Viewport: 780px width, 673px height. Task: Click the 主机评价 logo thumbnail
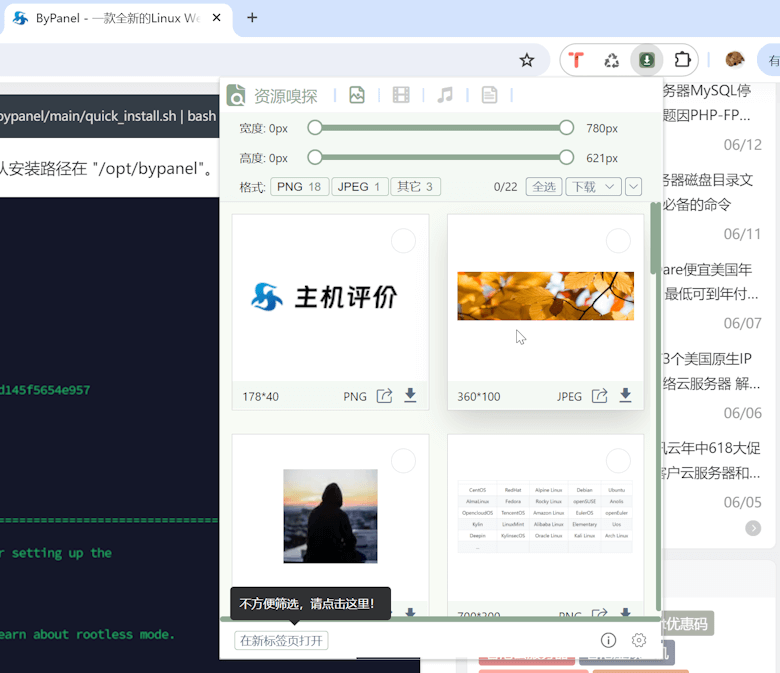pos(324,297)
